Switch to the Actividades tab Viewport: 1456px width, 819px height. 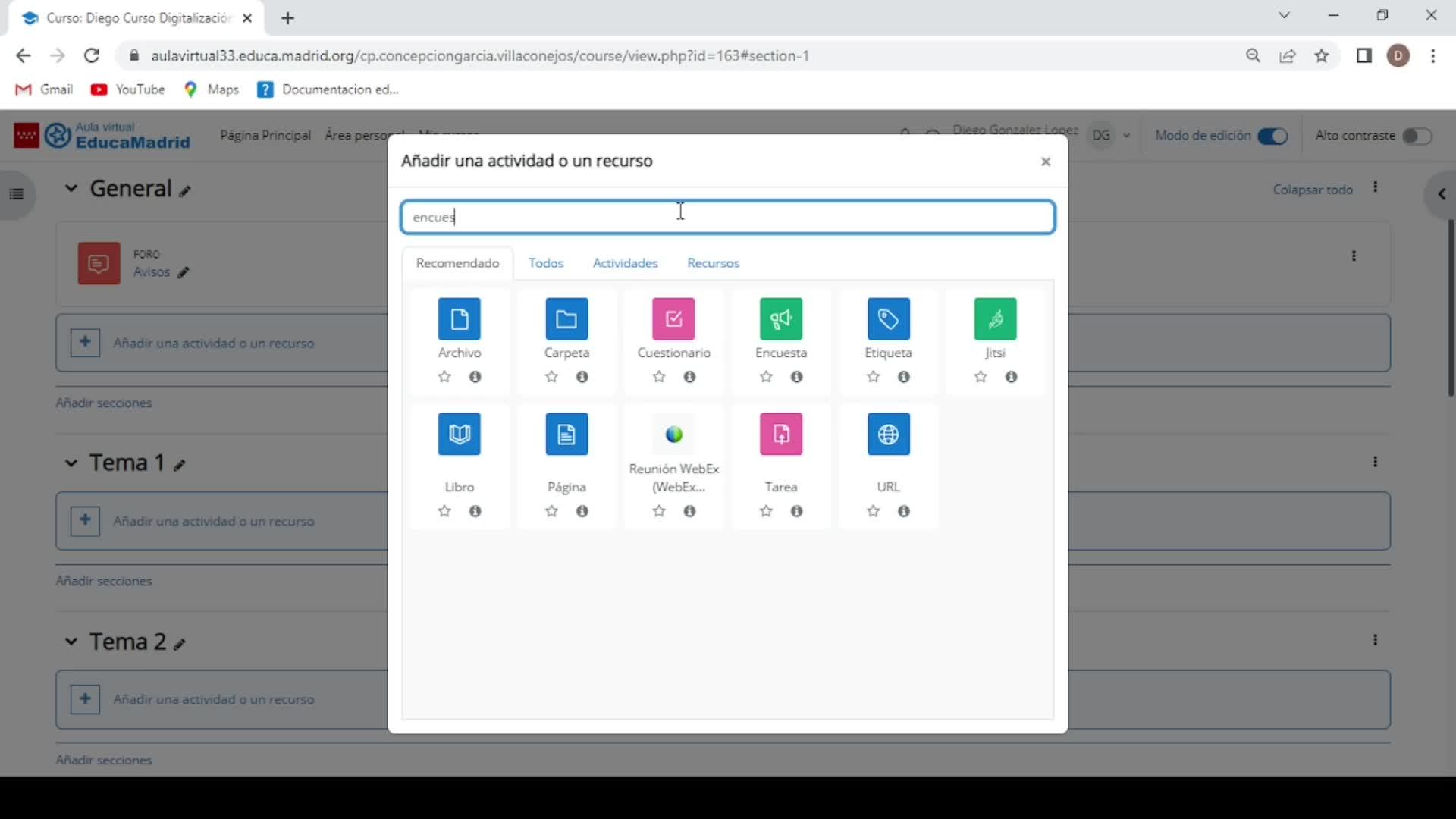625,263
